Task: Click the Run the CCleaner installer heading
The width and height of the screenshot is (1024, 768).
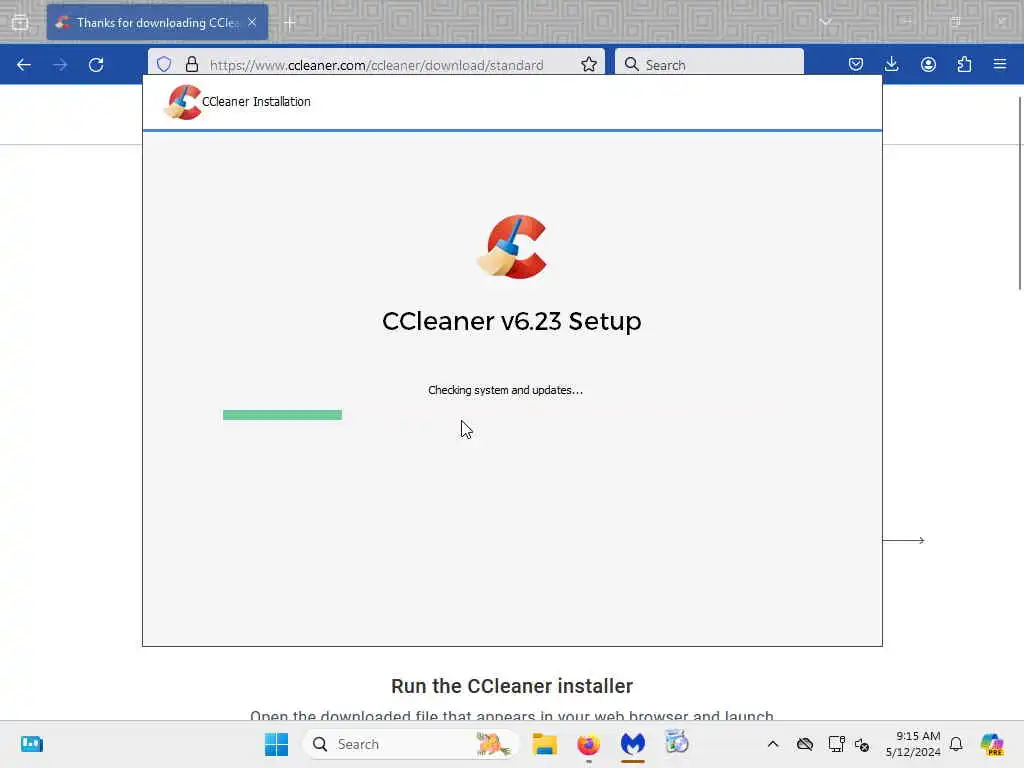Action: point(512,686)
